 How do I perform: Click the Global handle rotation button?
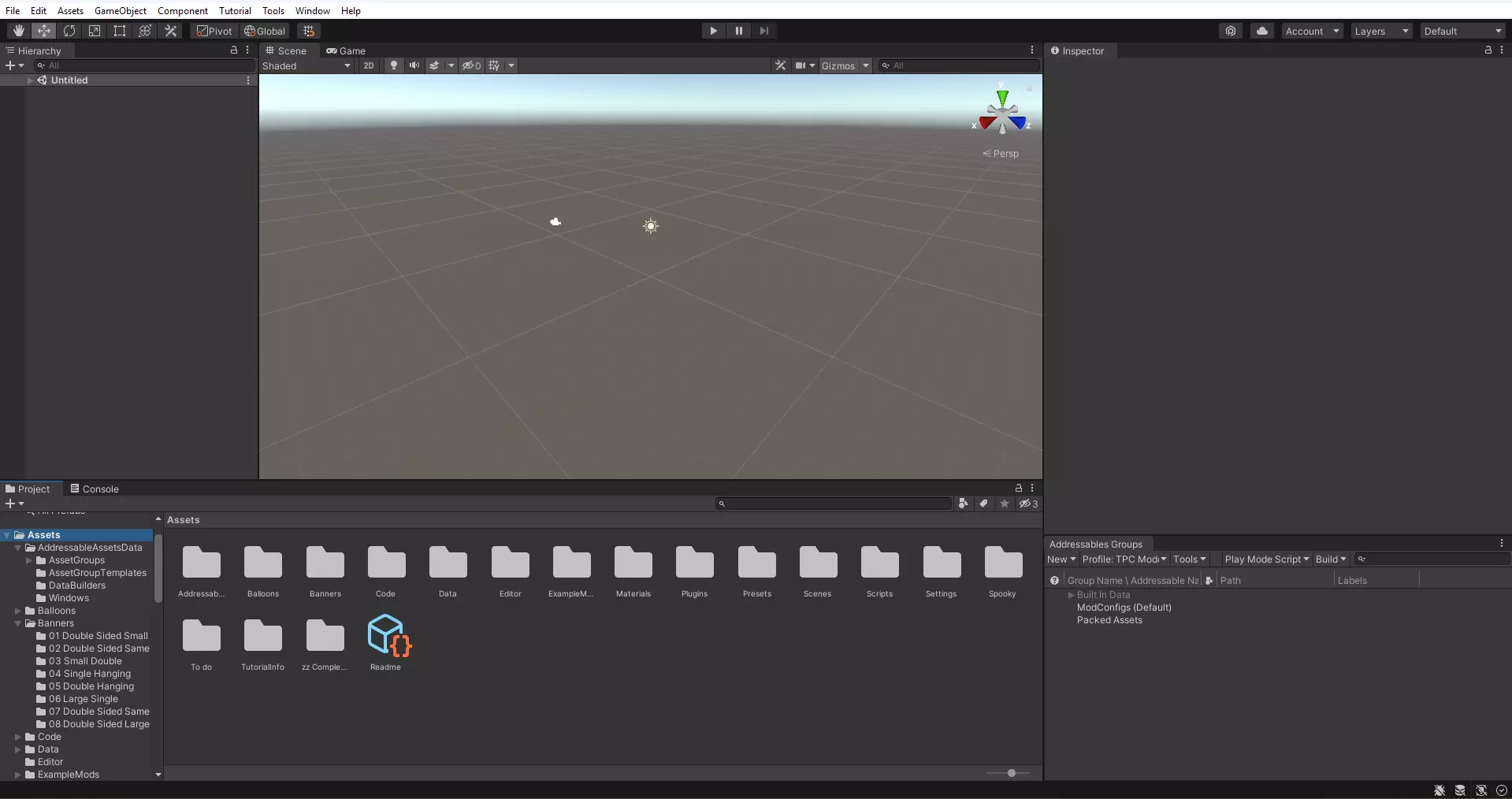pyautogui.click(x=265, y=31)
